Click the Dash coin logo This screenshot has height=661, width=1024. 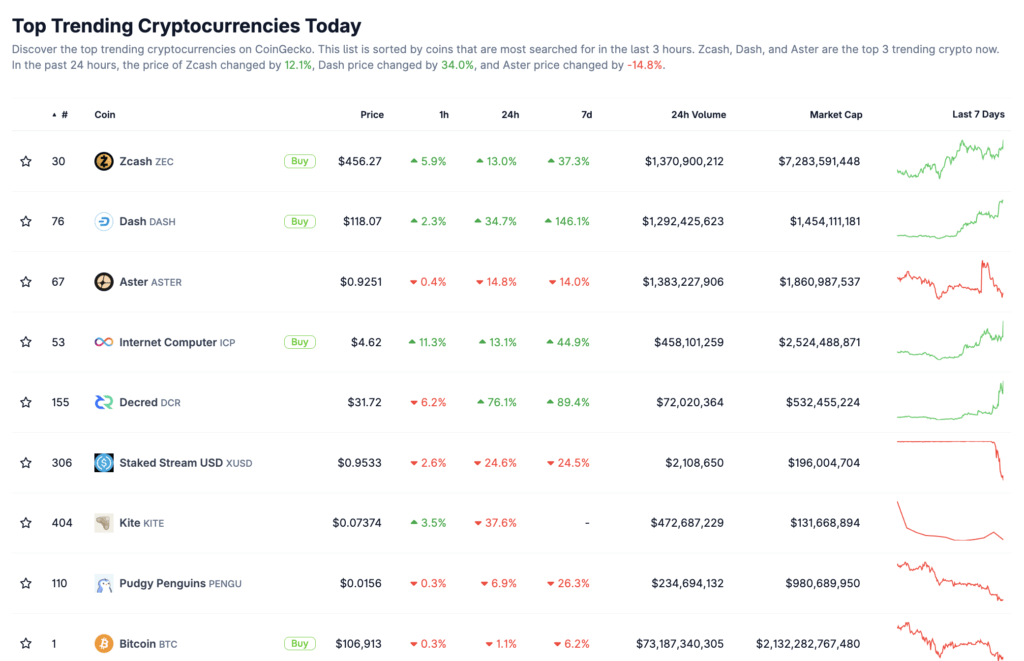coord(104,221)
